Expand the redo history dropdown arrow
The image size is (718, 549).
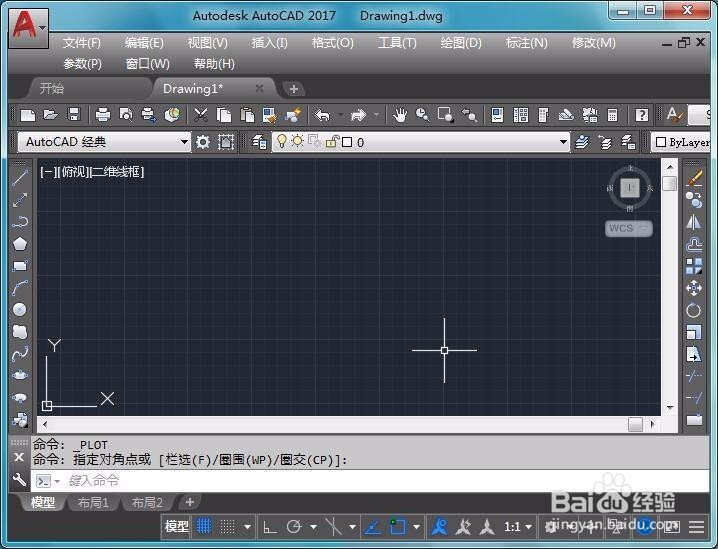click(x=376, y=114)
